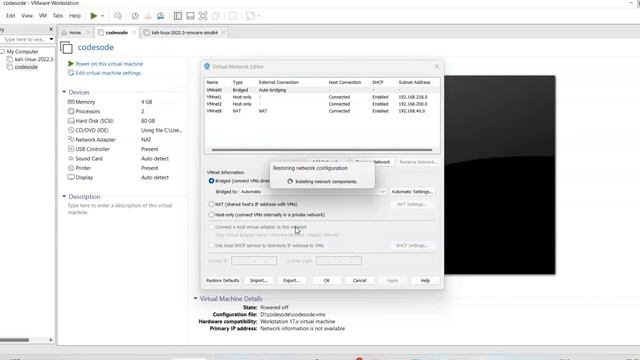Switch to the kali-linux-2022.3 tab
The image size is (640, 360).
click(x=184, y=32)
